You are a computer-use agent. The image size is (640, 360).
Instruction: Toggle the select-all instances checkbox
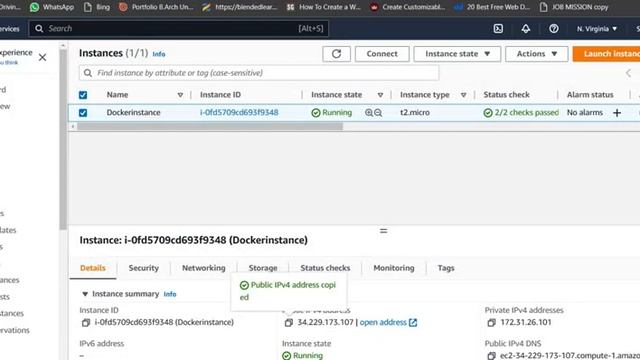[x=83, y=95]
